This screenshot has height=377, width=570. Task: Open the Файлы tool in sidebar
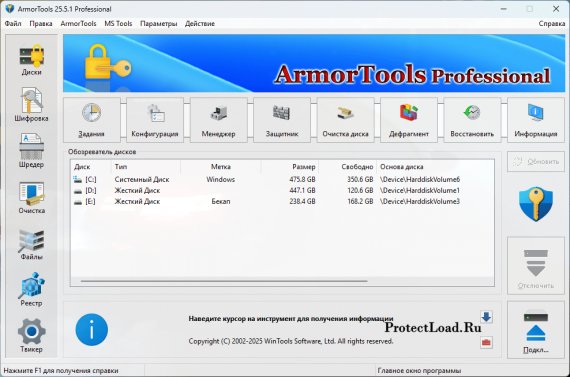click(x=31, y=244)
